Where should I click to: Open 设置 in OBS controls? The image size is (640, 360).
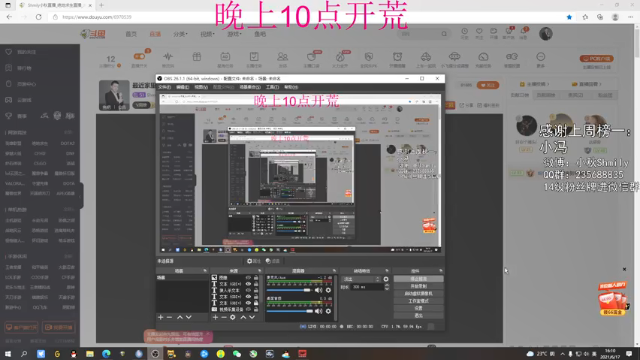click(x=418, y=308)
